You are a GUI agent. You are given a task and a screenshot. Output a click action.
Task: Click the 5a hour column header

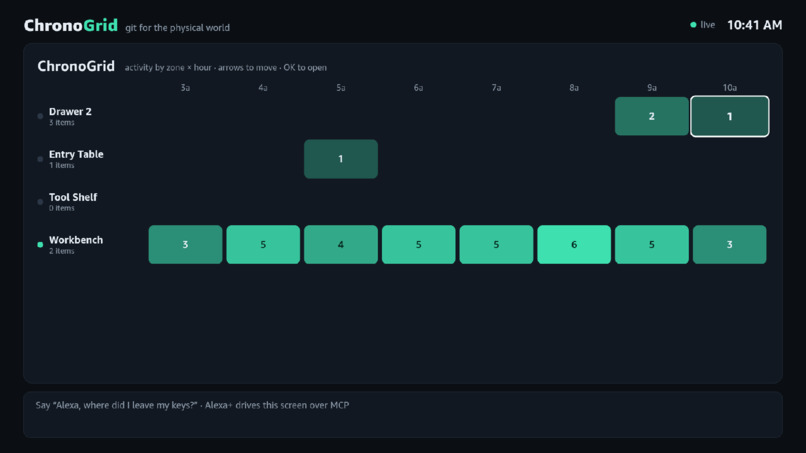pos(341,88)
